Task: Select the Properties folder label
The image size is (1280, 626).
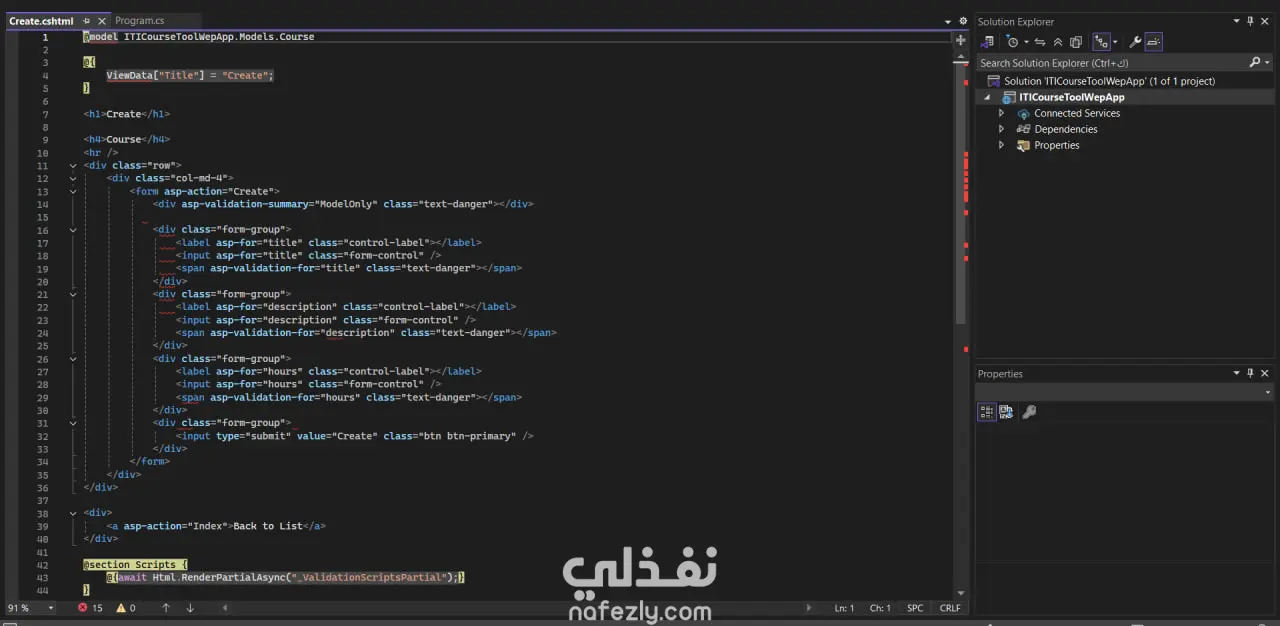Action: (x=1056, y=145)
